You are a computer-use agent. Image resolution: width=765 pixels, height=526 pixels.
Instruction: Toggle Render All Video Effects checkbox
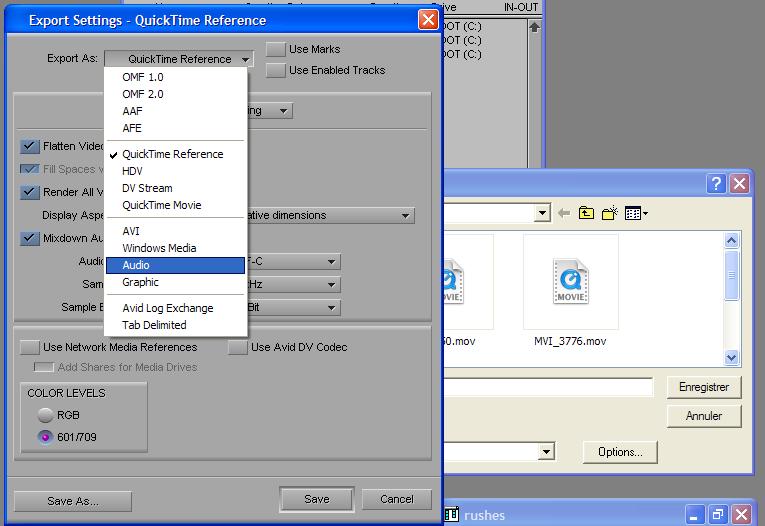30,192
